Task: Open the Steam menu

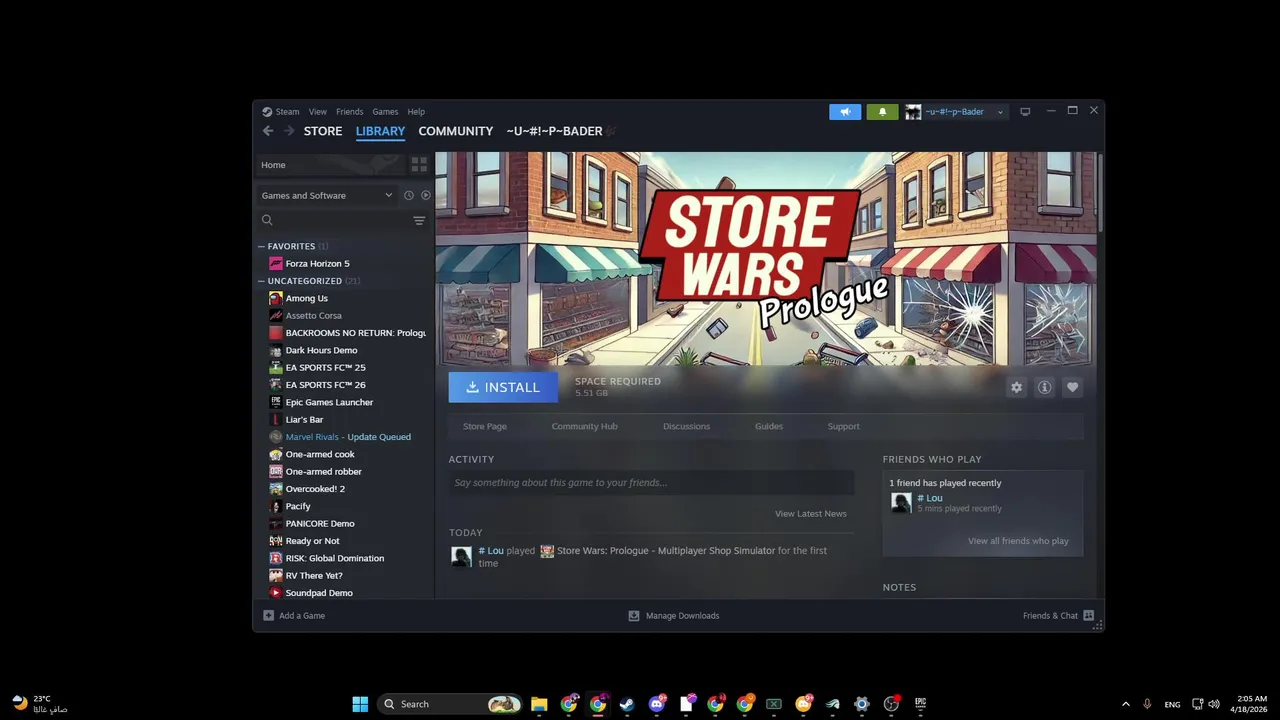Action: pyautogui.click(x=287, y=112)
